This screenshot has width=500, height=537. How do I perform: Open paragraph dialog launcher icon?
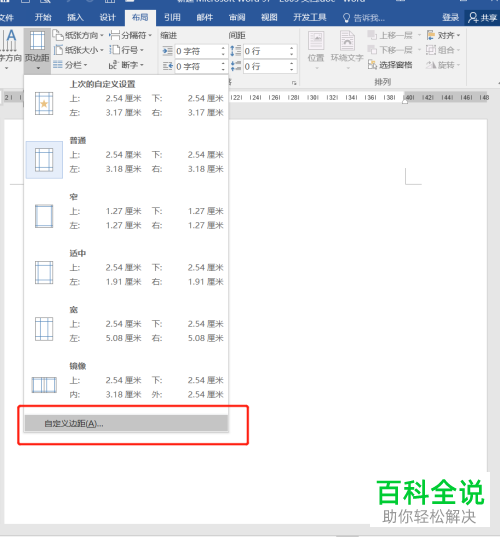coord(294,83)
